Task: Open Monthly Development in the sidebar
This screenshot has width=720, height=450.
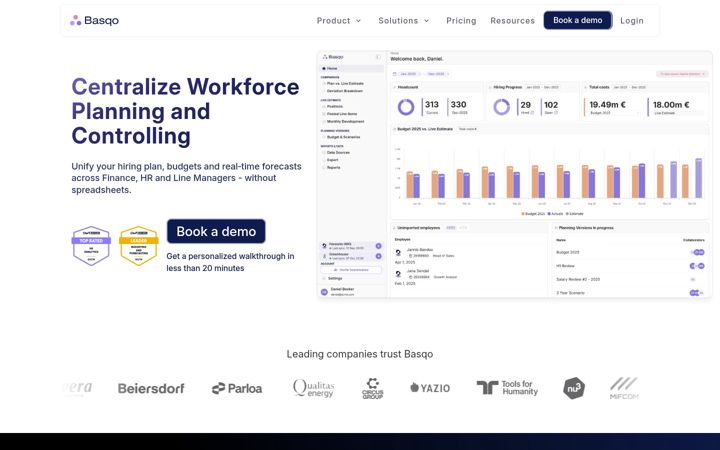Action: click(x=345, y=122)
